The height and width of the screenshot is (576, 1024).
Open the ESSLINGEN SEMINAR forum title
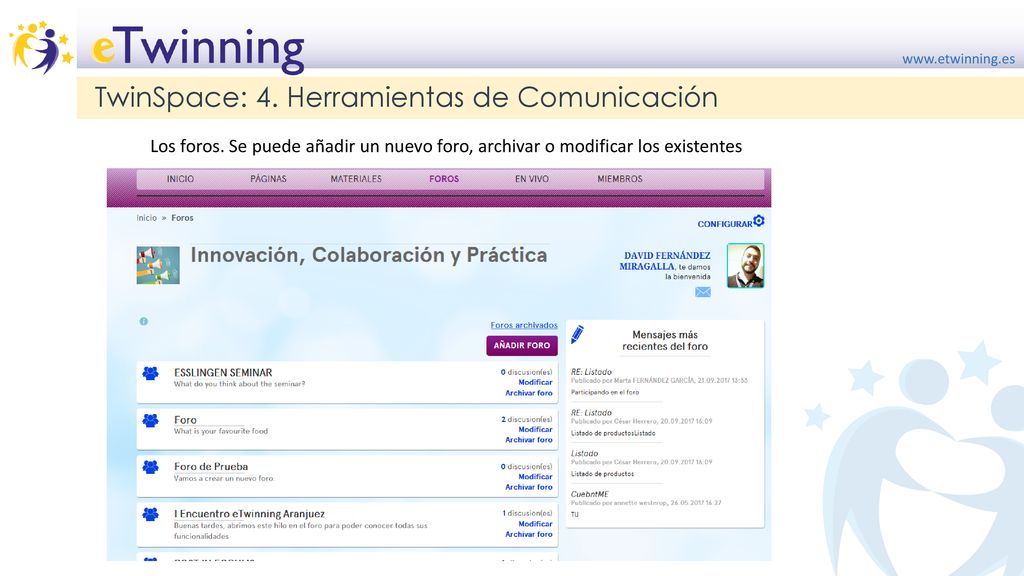pyautogui.click(x=223, y=373)
